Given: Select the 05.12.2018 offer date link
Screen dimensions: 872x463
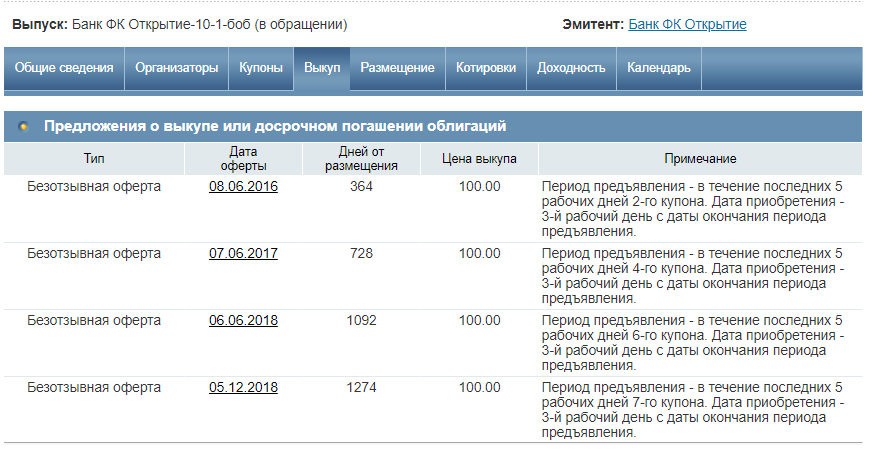Looking at the screenshot, I should 243,387.
